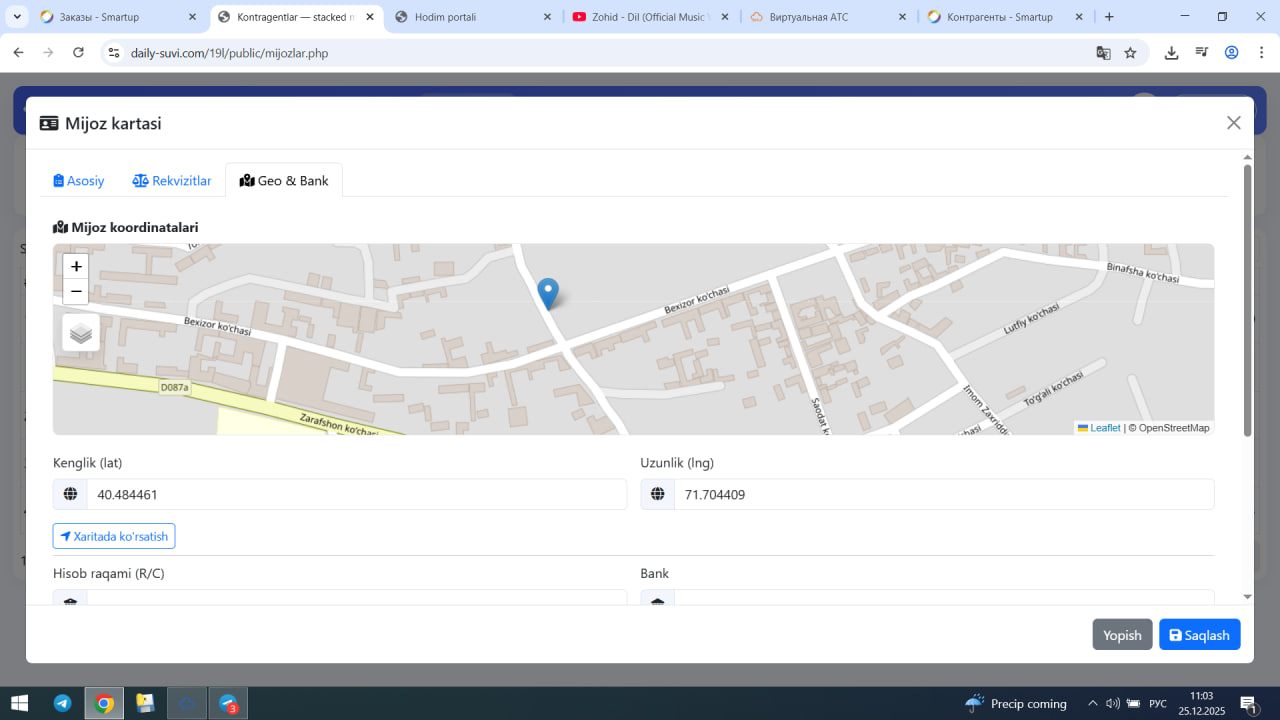Click the Yopish button
The image size is (1280, 720).
[1122, 635]
